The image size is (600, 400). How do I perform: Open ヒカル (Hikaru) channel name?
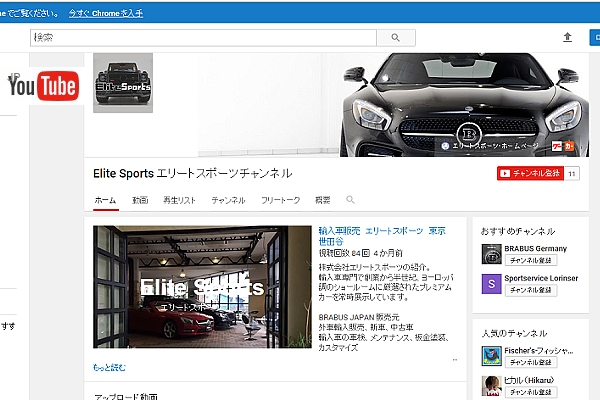(529, 380)
